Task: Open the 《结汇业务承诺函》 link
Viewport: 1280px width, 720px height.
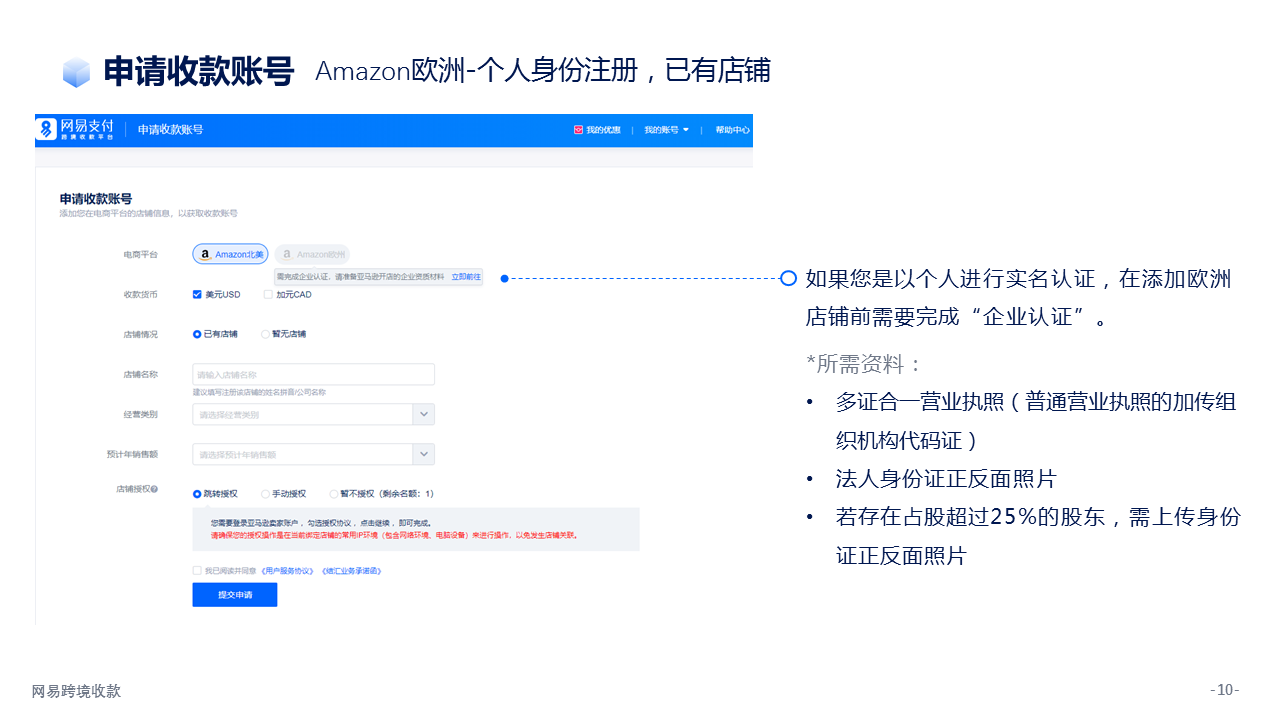Action: (351, 571)
